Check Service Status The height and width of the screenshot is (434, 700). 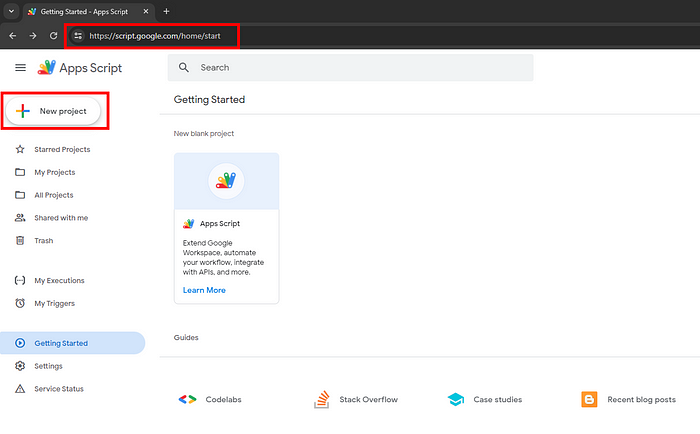[x=59, y=389]
